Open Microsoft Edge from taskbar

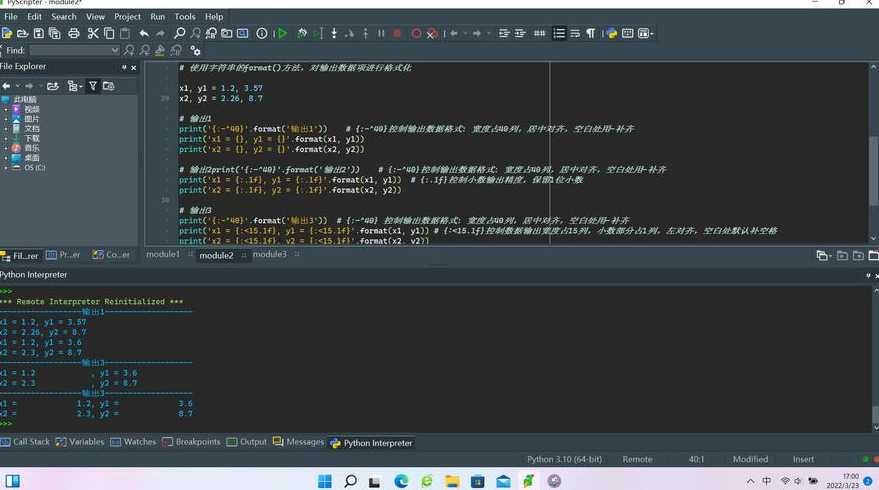[x=401, y=480]
